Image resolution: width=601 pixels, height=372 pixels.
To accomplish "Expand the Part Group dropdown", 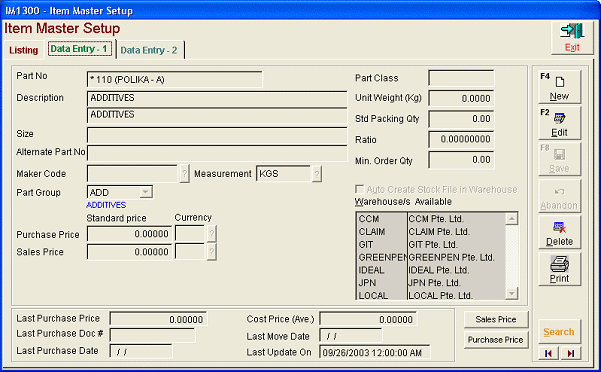I will [146, 192].
